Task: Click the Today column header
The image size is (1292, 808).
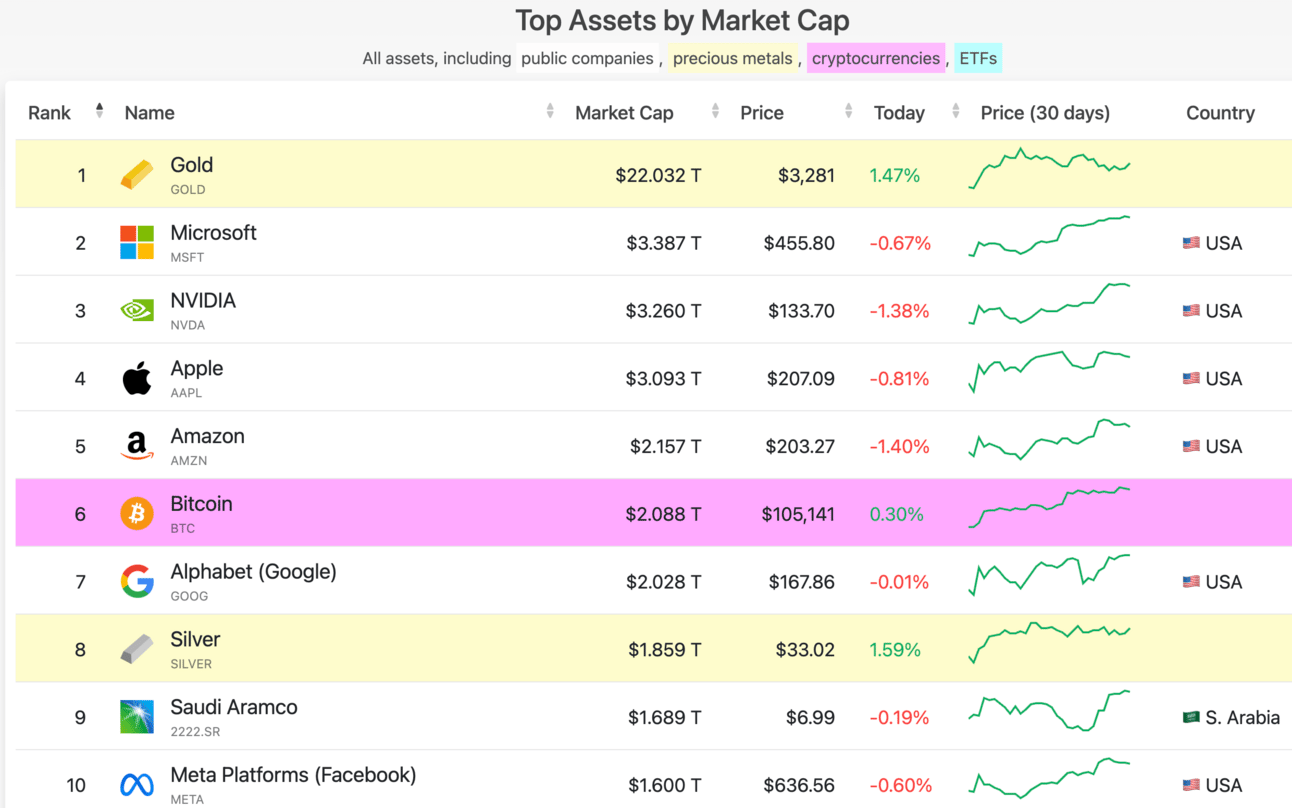Action: pyautogui.click(x=899, y=113)
